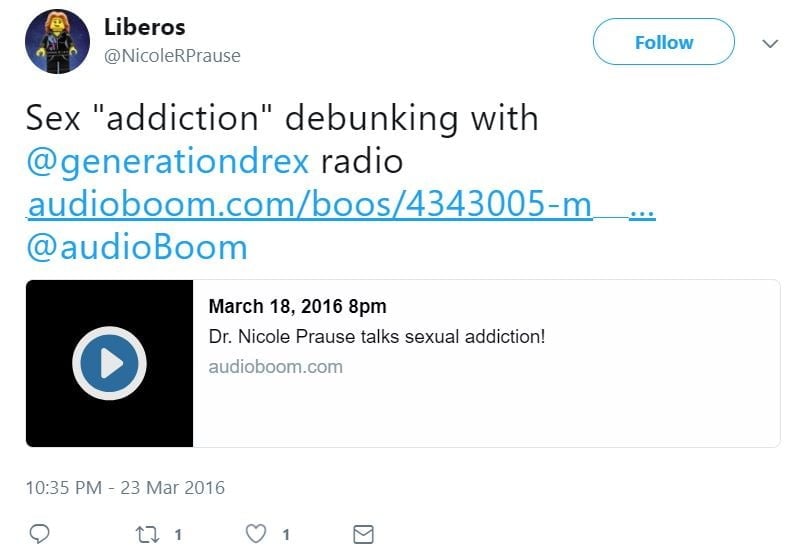
Task: Expand tweet options with the chevron arrow
Action: tap(770, 44)
